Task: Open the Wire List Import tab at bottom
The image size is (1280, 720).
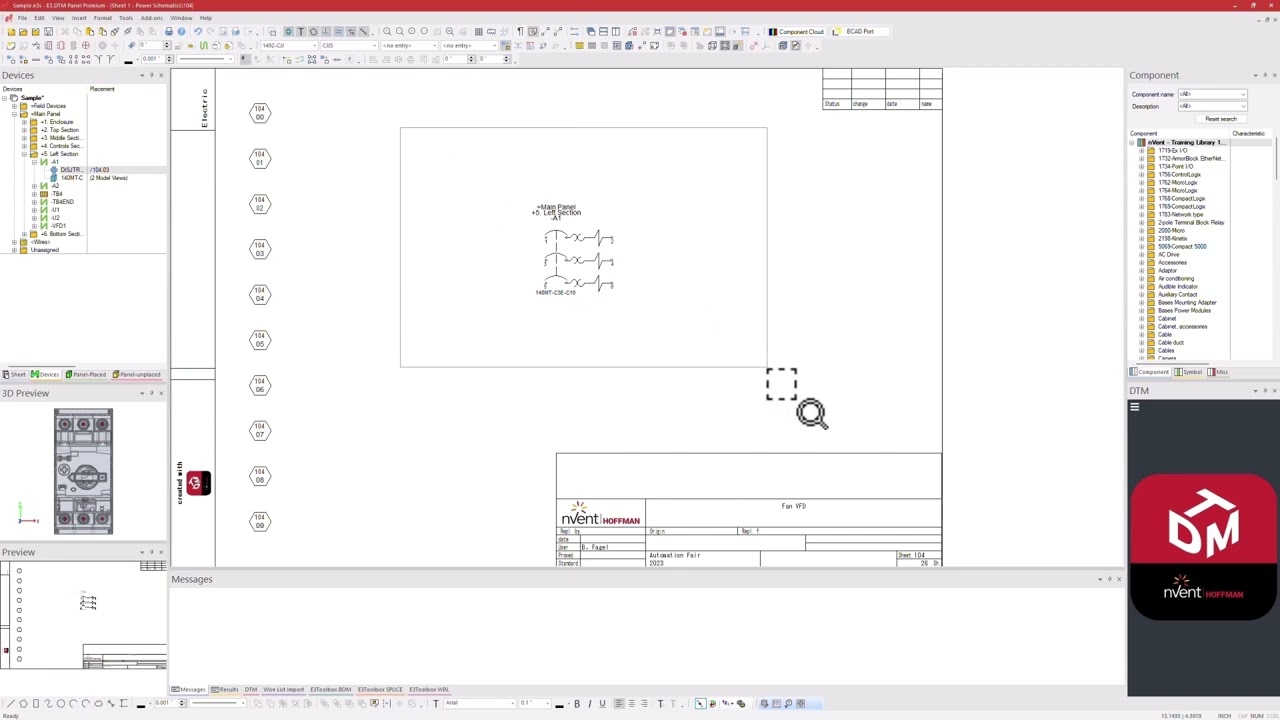Action: click(283, 690)
